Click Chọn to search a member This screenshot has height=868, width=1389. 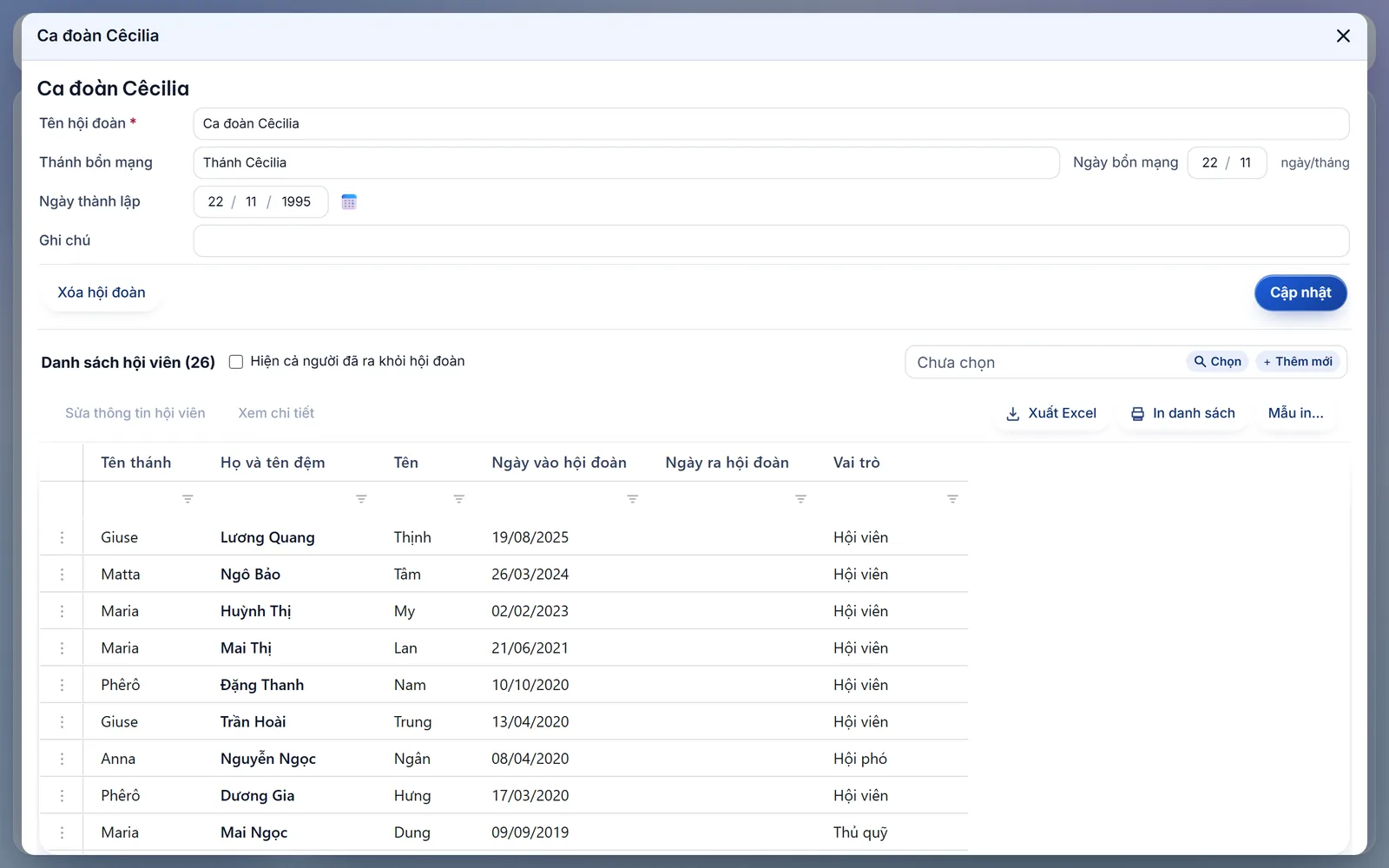point(1217,362)
